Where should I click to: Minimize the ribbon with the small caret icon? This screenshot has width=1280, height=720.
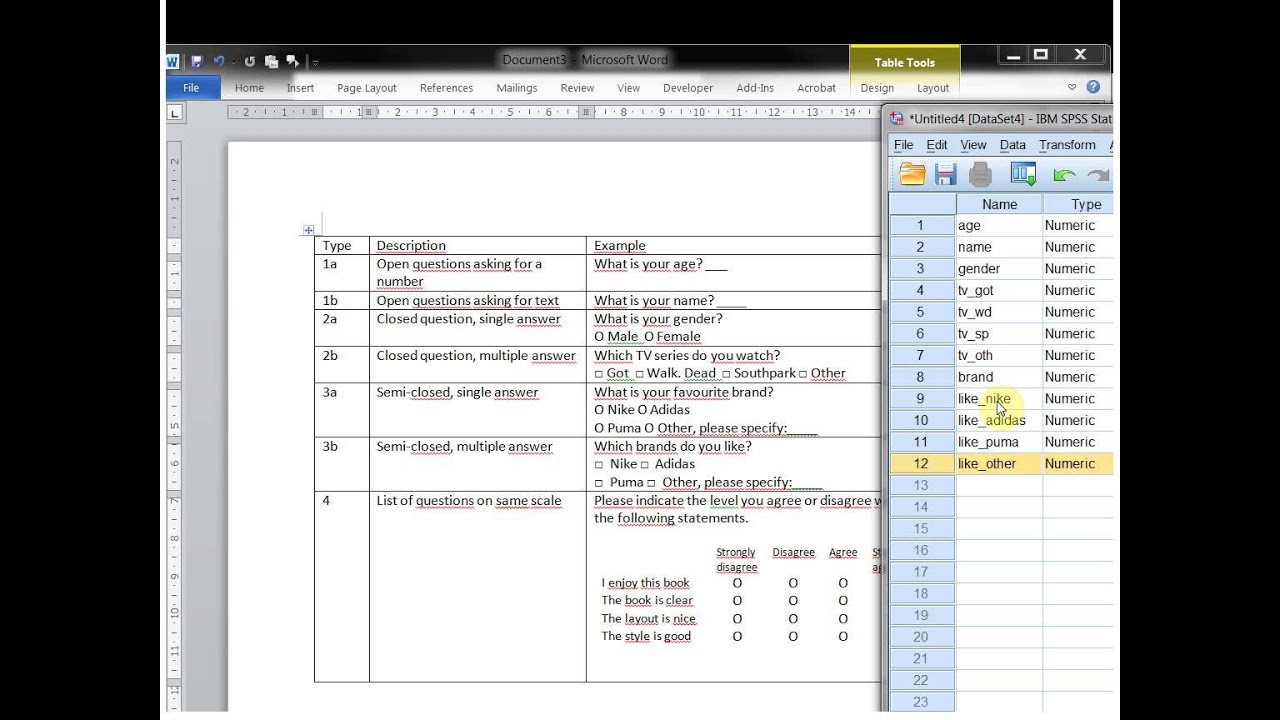tap(1072, 87)
